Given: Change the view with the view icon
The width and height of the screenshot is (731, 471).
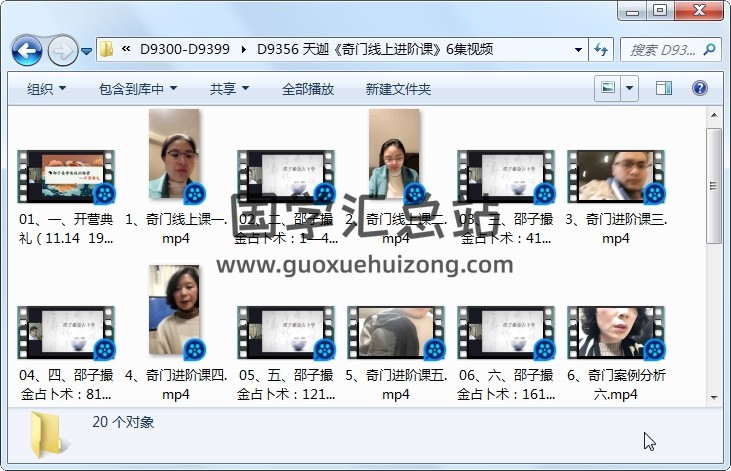Looking at the screenshot, I should 607,88.
